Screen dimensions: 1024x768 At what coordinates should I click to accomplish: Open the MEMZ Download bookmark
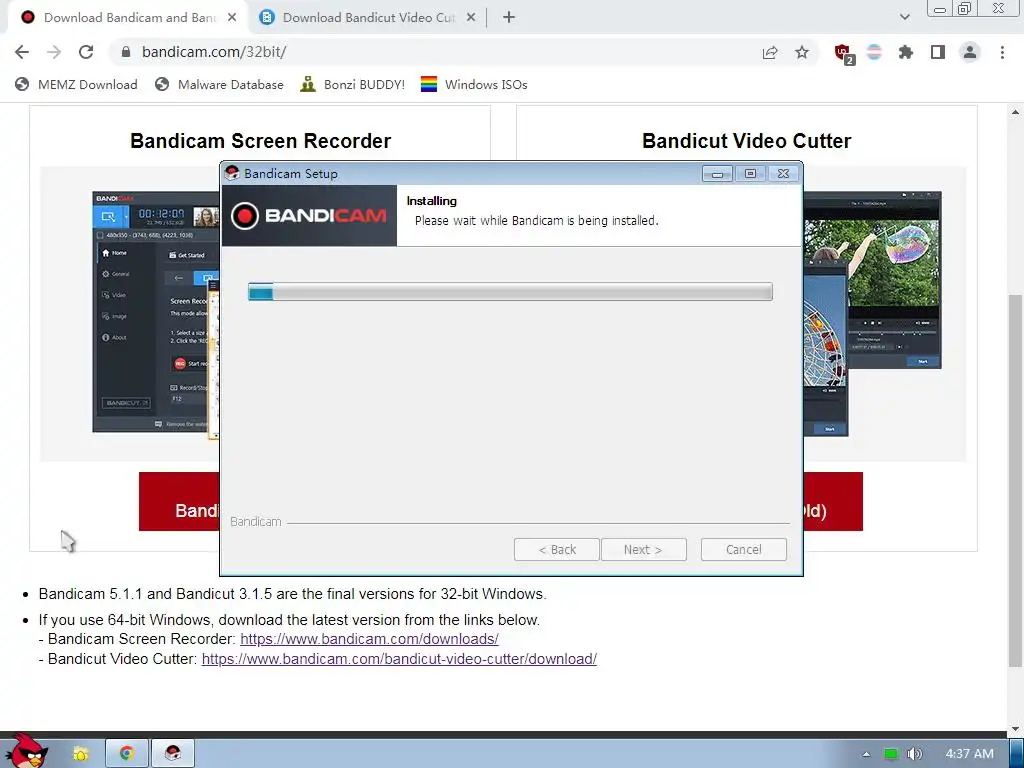pyautogui.click(x=76, y=84)
